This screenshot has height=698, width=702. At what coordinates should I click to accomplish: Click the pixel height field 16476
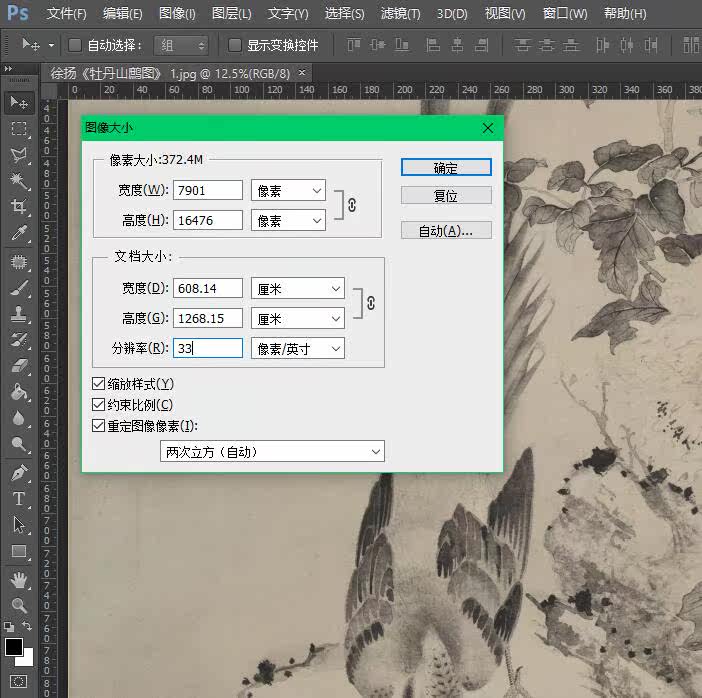tap(208, 220)
